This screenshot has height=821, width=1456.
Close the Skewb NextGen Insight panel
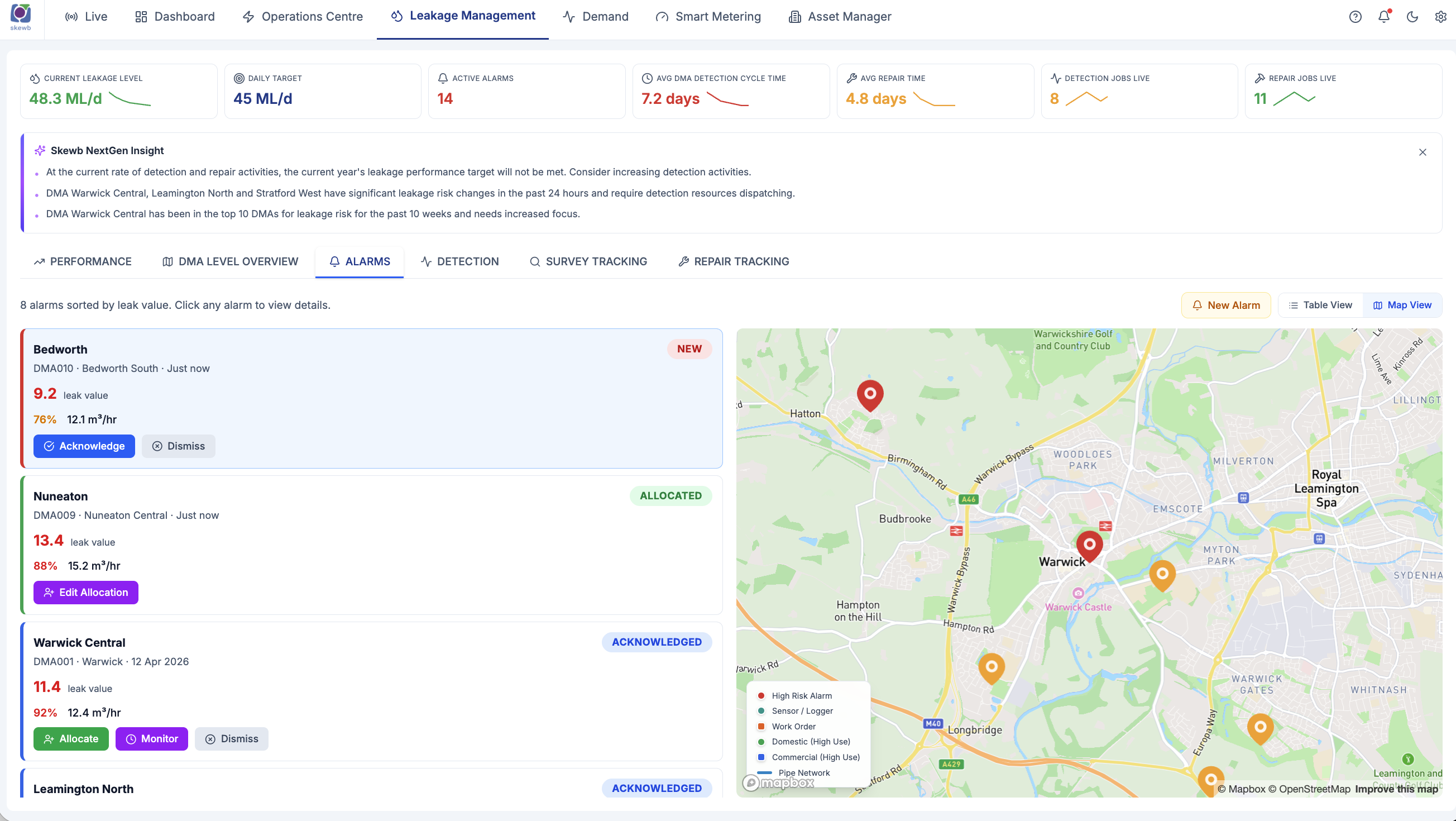(x=1423, y=152)
